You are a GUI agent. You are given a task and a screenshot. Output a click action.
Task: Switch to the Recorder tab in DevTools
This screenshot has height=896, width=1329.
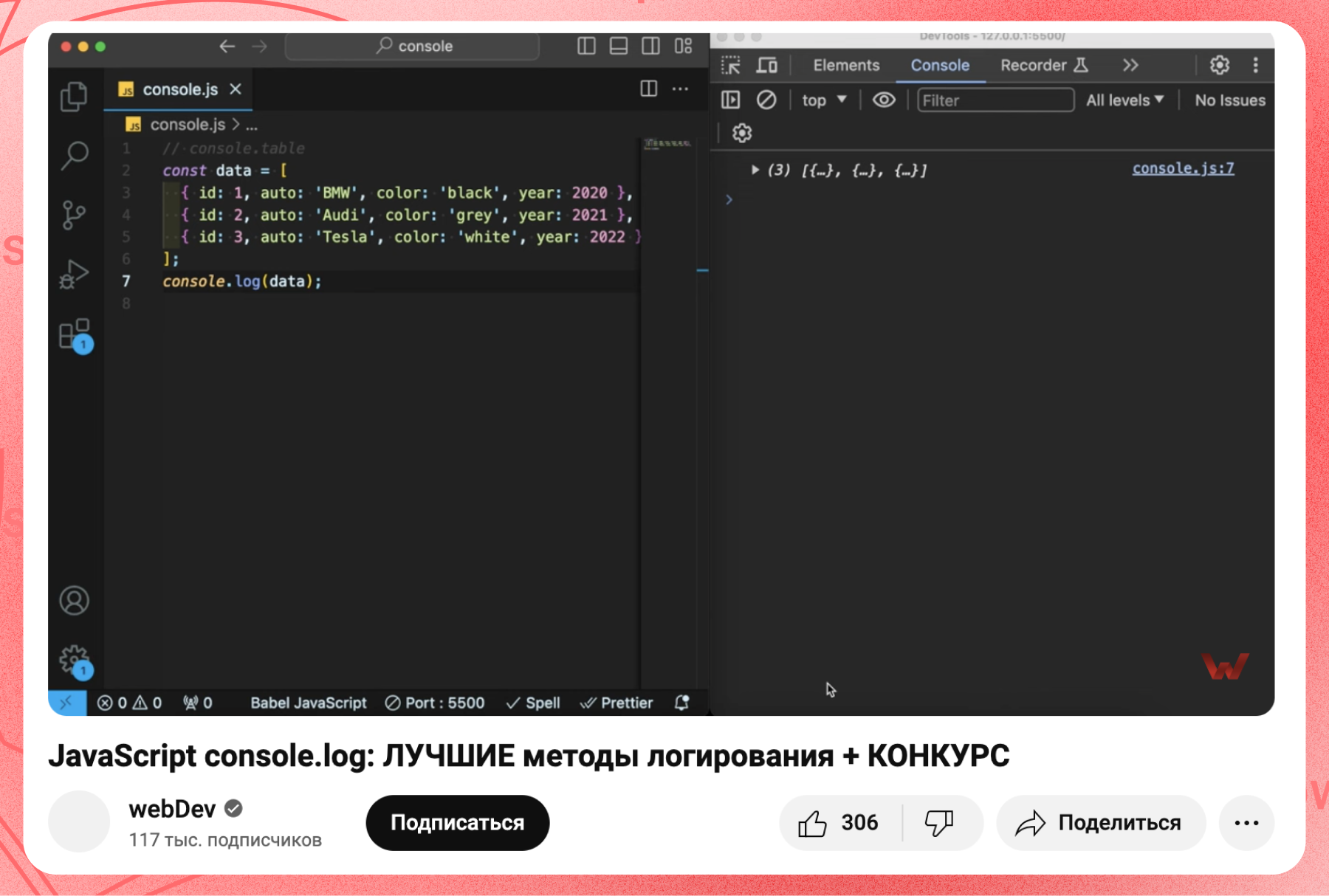tap(1044, 65)
